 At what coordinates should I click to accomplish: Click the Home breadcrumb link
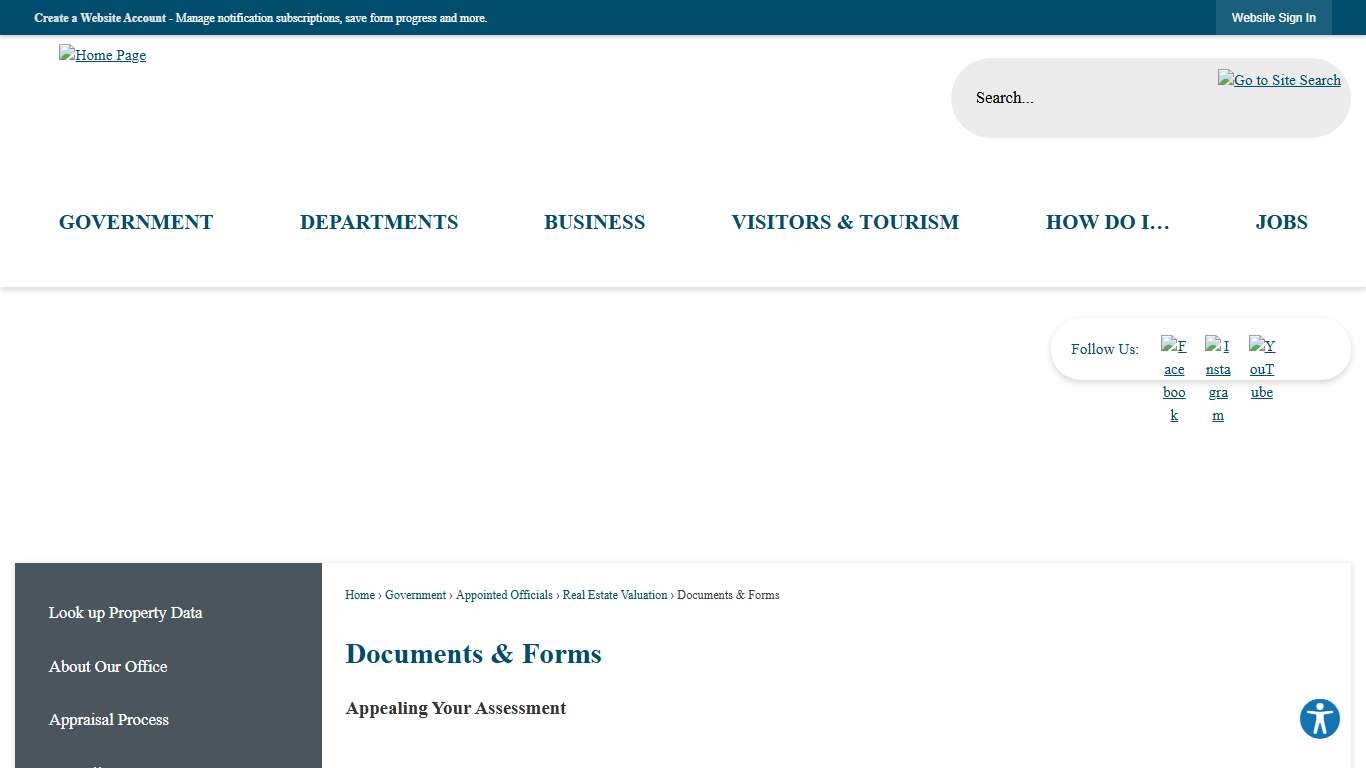pyautogui.click(x=359, y=595)
